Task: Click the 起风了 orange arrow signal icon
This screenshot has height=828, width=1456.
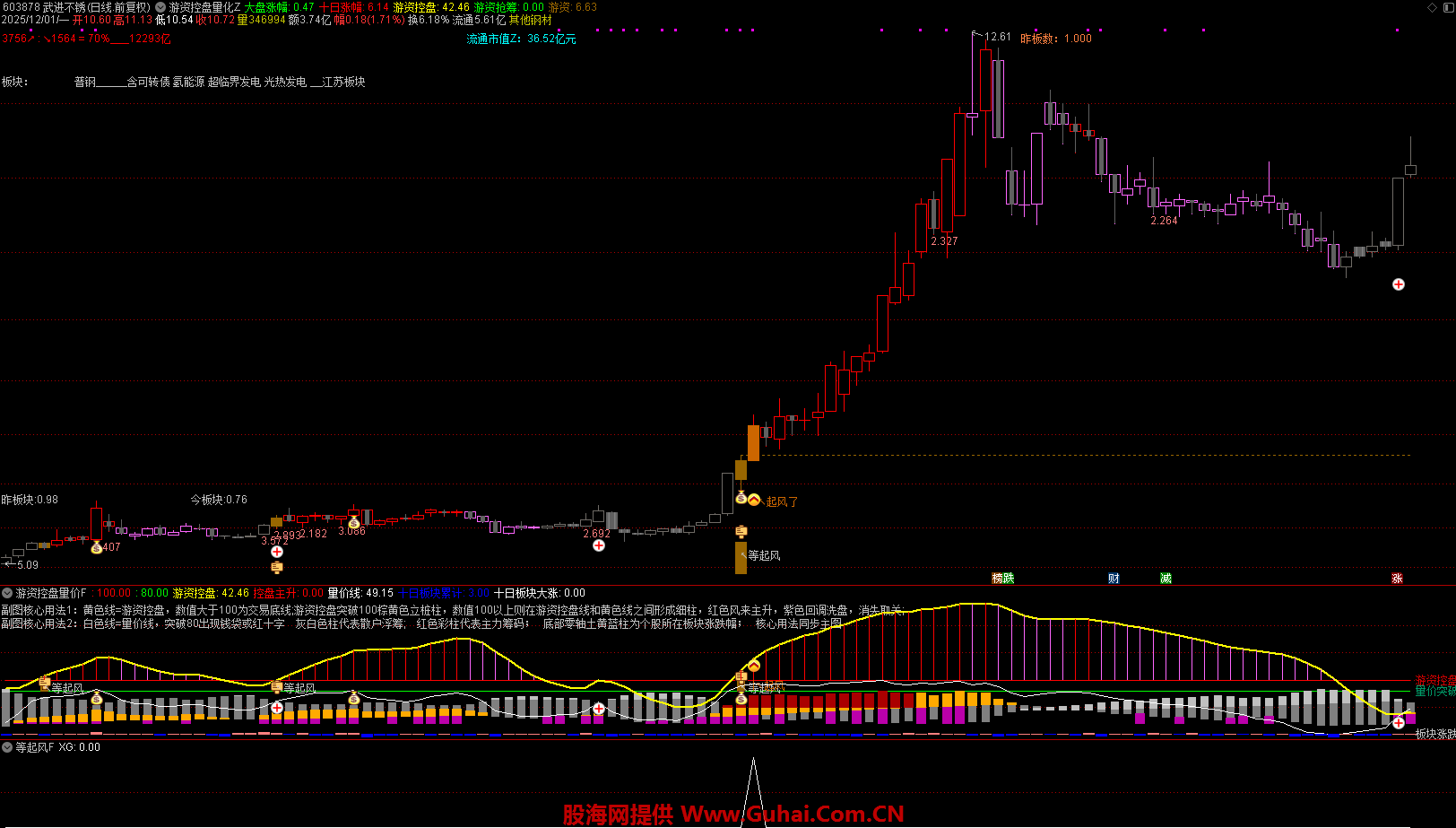Action: pyautogui.click(x=754, y=500)
